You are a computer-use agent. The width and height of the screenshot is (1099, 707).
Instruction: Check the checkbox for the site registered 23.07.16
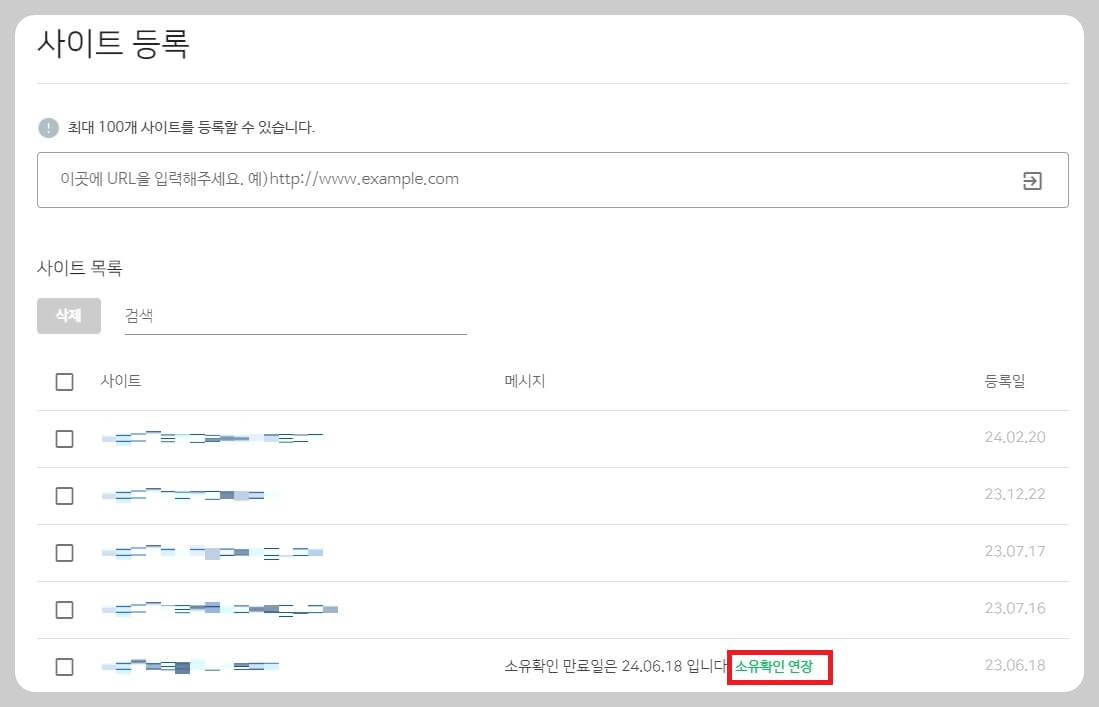click(64, 609)
